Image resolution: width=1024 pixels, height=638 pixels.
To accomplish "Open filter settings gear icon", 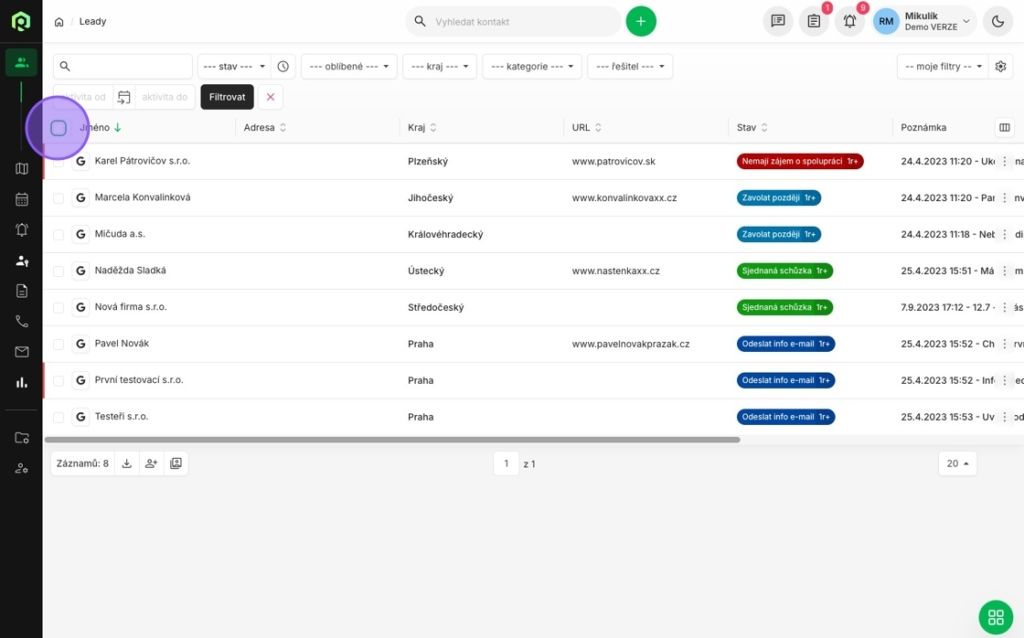I will [1000, 66].
